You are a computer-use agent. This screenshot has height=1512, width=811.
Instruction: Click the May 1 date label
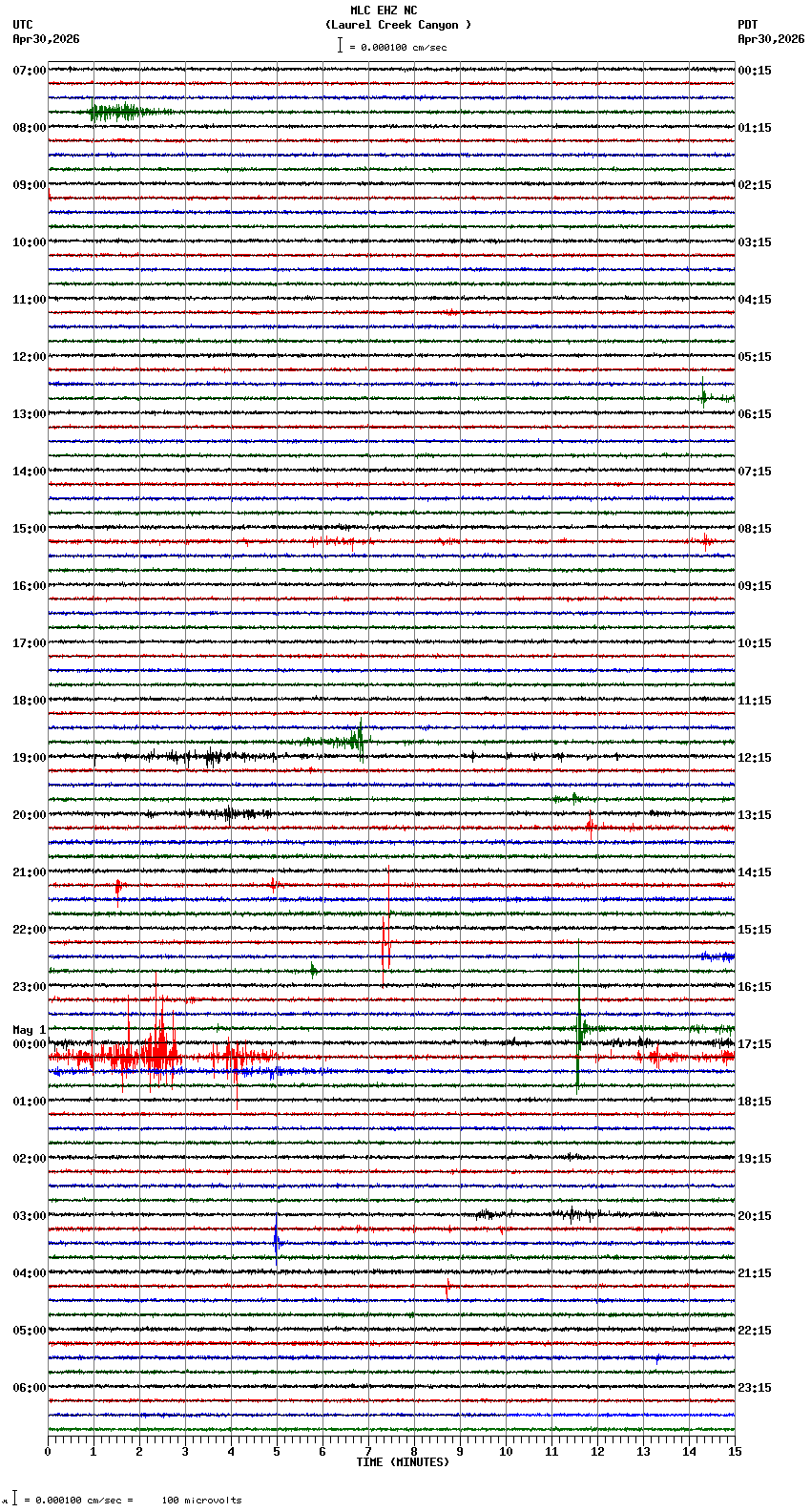coord(30,1030)
